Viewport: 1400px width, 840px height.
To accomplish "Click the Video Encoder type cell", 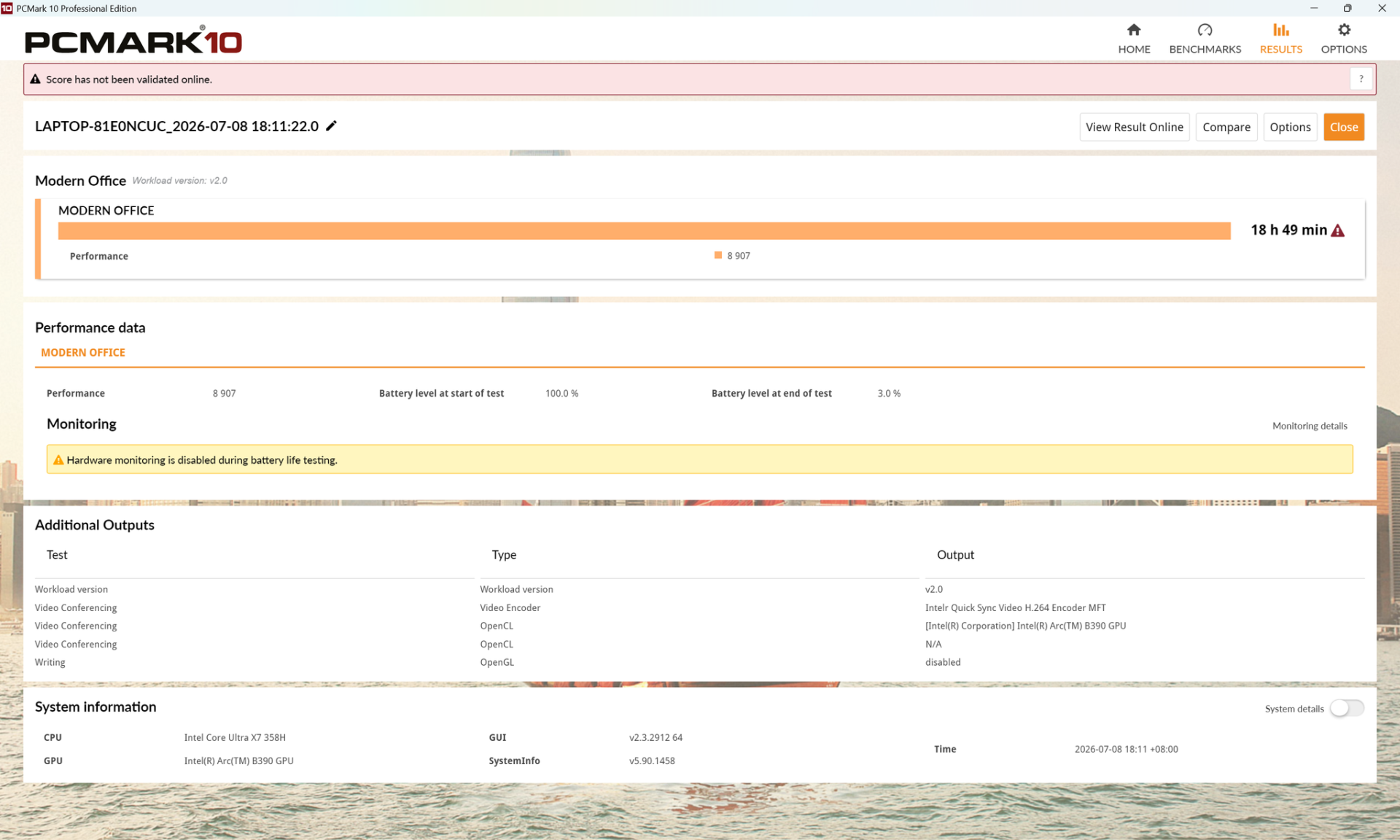I will click(x=510, y=607).
